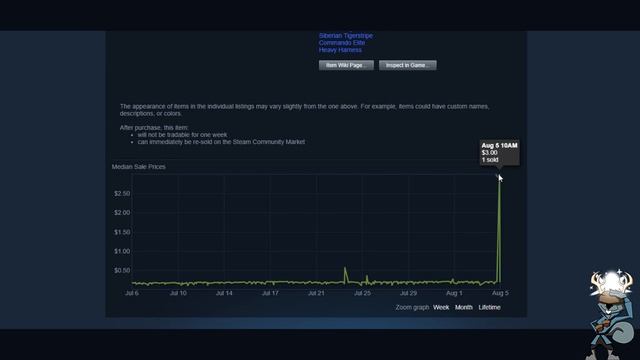This screenshot has height=360, width=640.
Task: Click the Jul 25 axis label
Action: pyautogui.click(x=362, y=293)
